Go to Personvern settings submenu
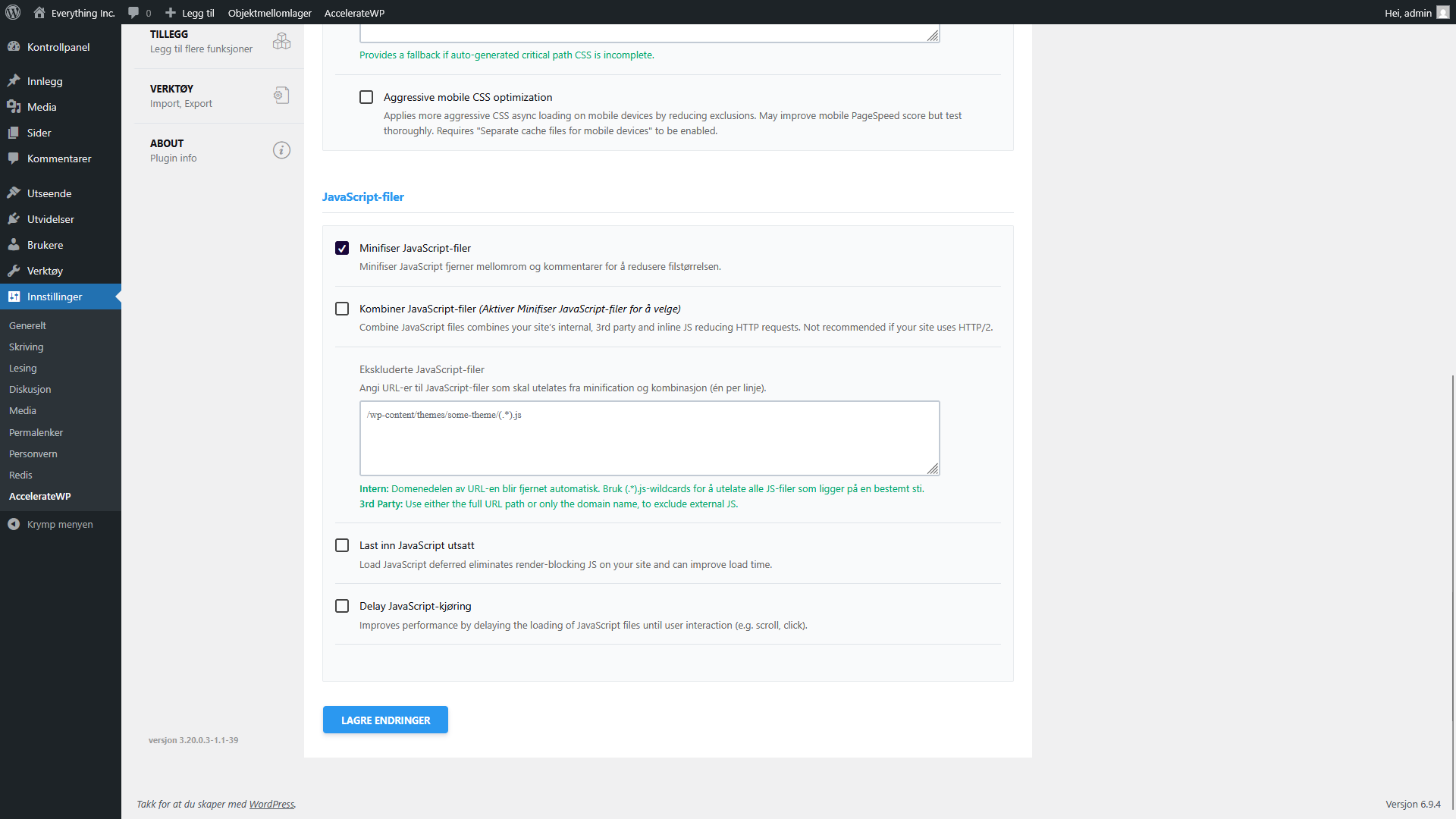This screenshot has width=1456, height=819. pos(33,453)
